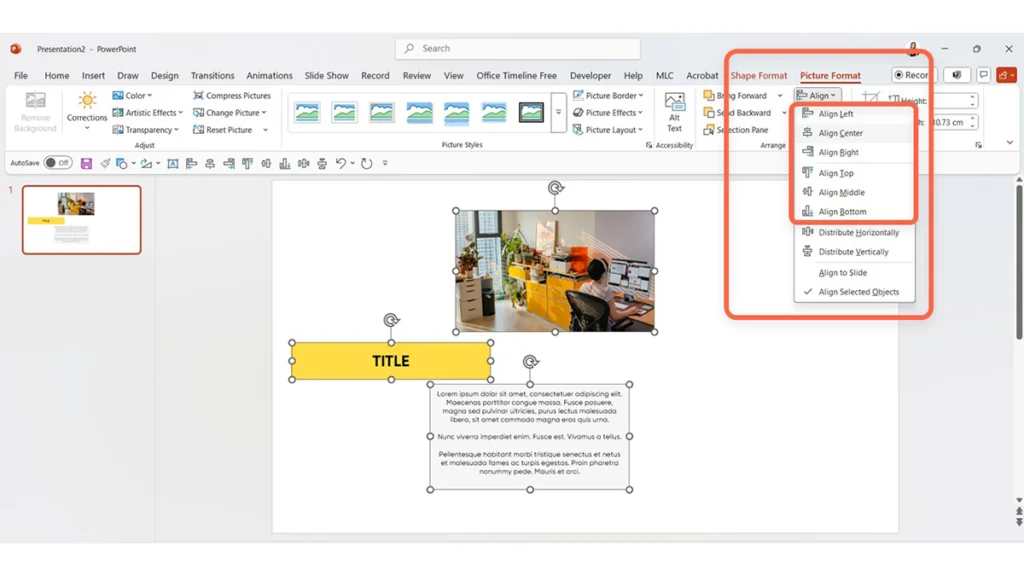Click the Save icon in Quick Access Toolbar

(x=86, y=163)
